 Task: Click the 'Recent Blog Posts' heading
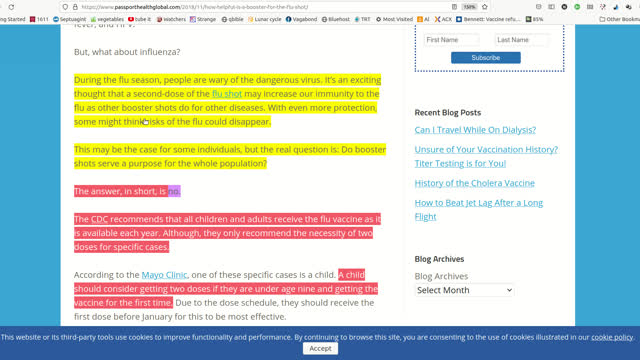coord(448,113)
